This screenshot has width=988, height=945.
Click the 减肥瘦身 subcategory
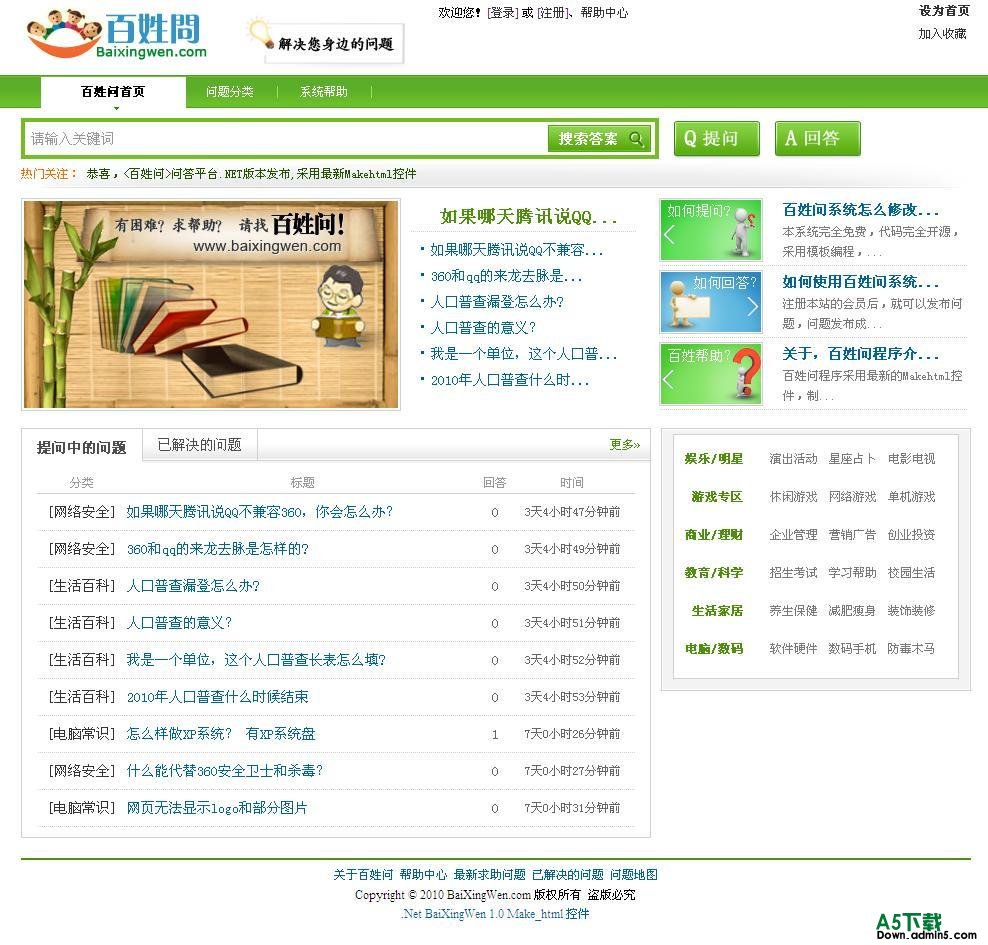(x=853, y=610)
